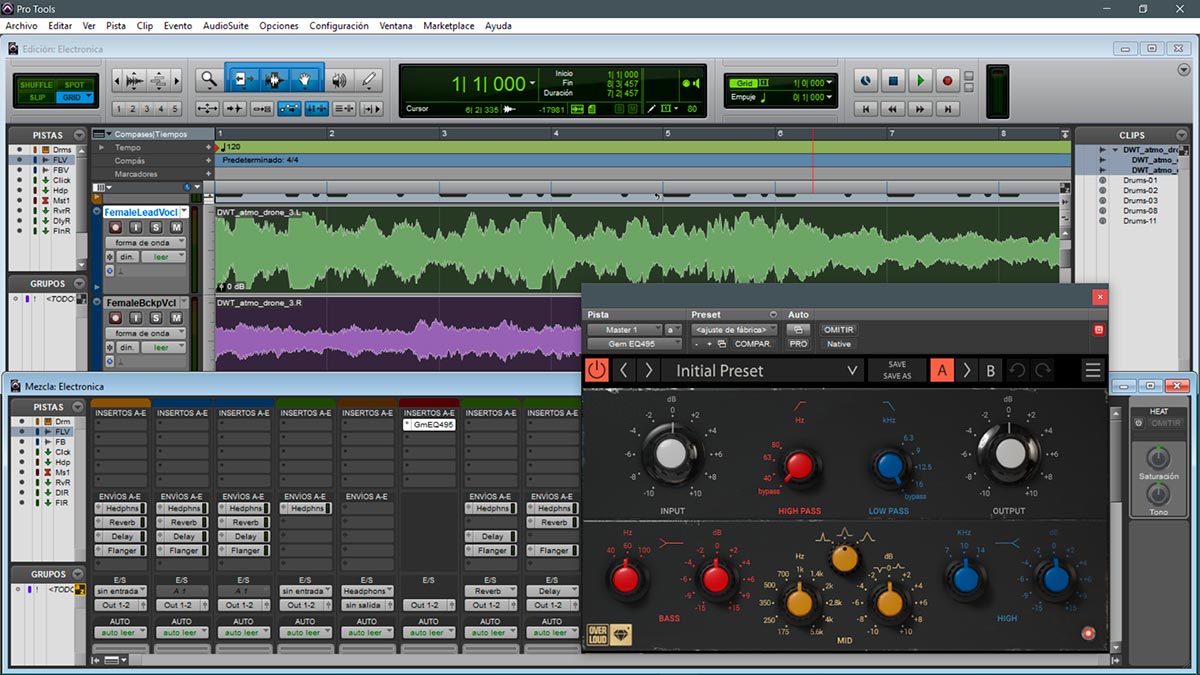Pick the Grabber hand tool
Screen dimensions: 1200x675
click(306, 80)
